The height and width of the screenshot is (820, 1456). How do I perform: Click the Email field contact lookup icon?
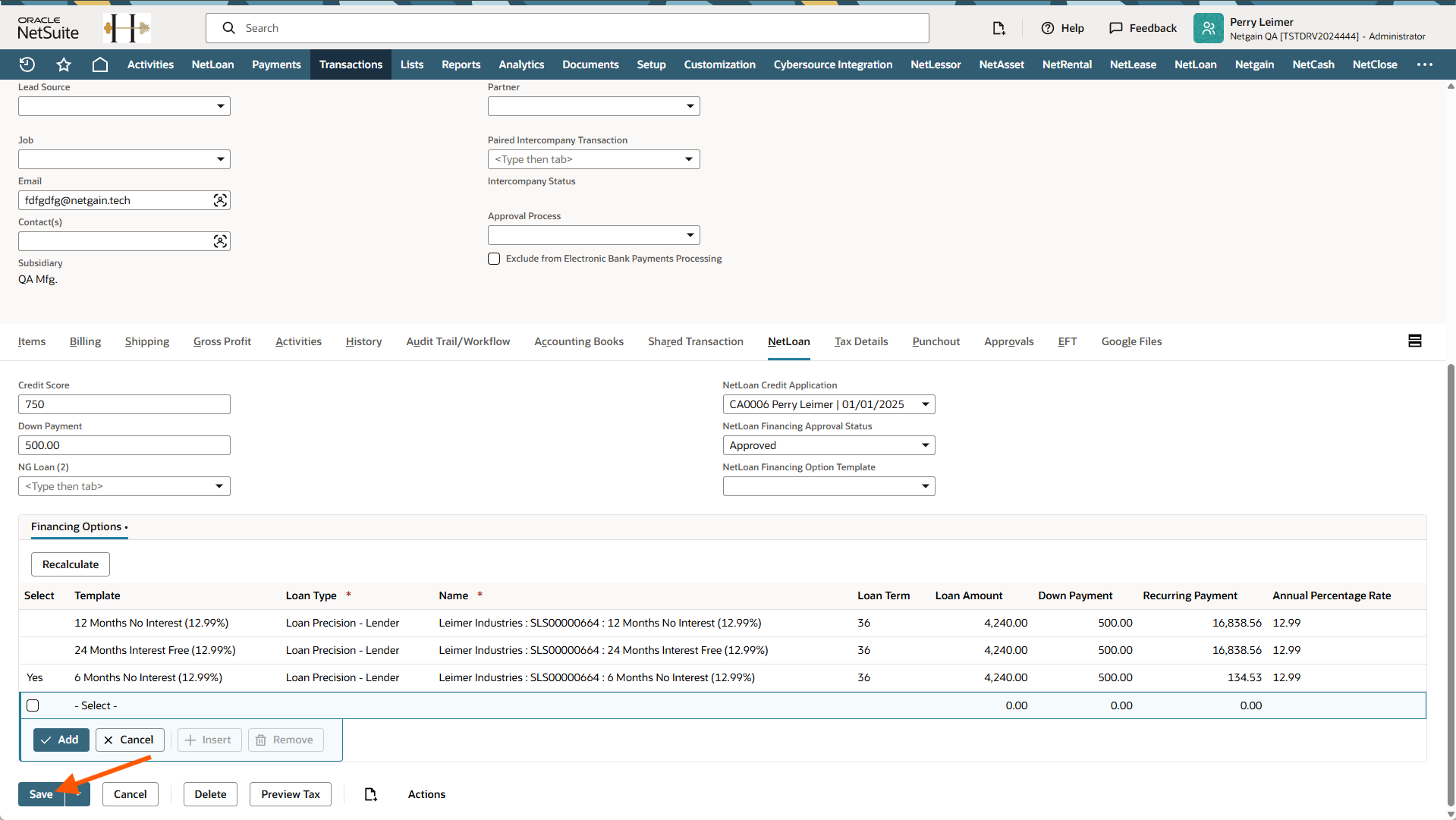[x=220, y=200]
